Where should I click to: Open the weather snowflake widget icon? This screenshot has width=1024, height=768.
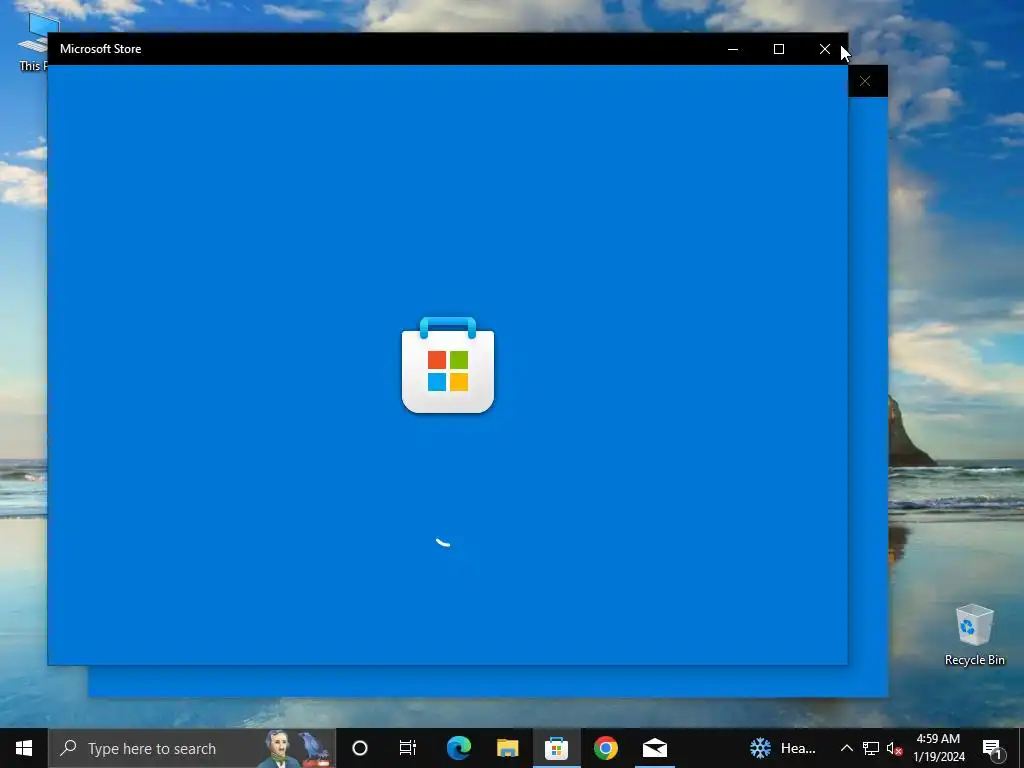(760, 748)
